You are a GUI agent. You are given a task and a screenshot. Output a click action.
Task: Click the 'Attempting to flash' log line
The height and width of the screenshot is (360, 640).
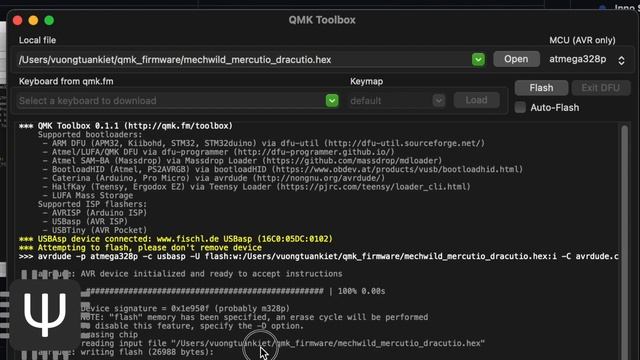click(x=140, y=248)
